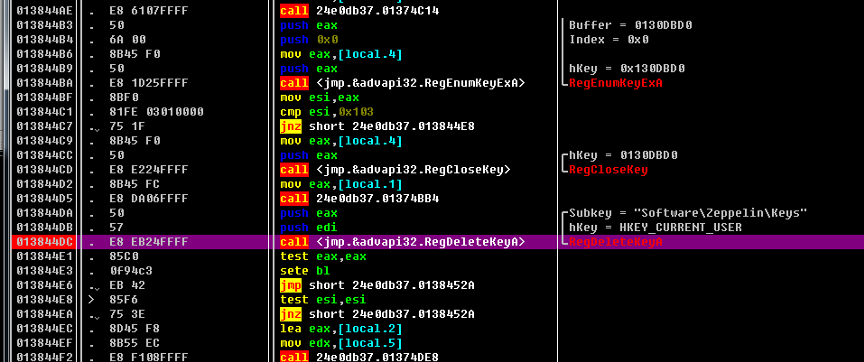Click the hKey = HKEY_CURRENT_USER comment

coord(655,228)
